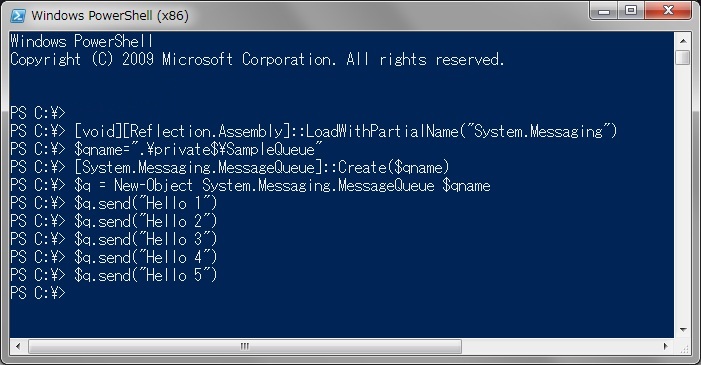Click the $qname SampleQueue assignment line
This screenshot has height=365, width=701.
(166, 149)
